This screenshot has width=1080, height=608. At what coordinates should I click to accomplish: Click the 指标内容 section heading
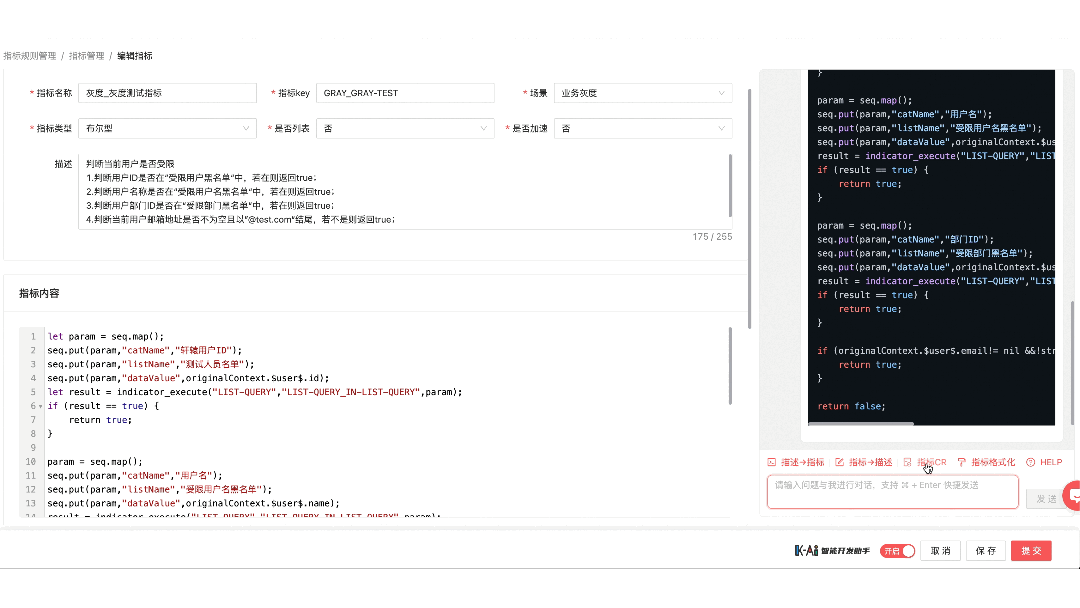pos(39,293)
